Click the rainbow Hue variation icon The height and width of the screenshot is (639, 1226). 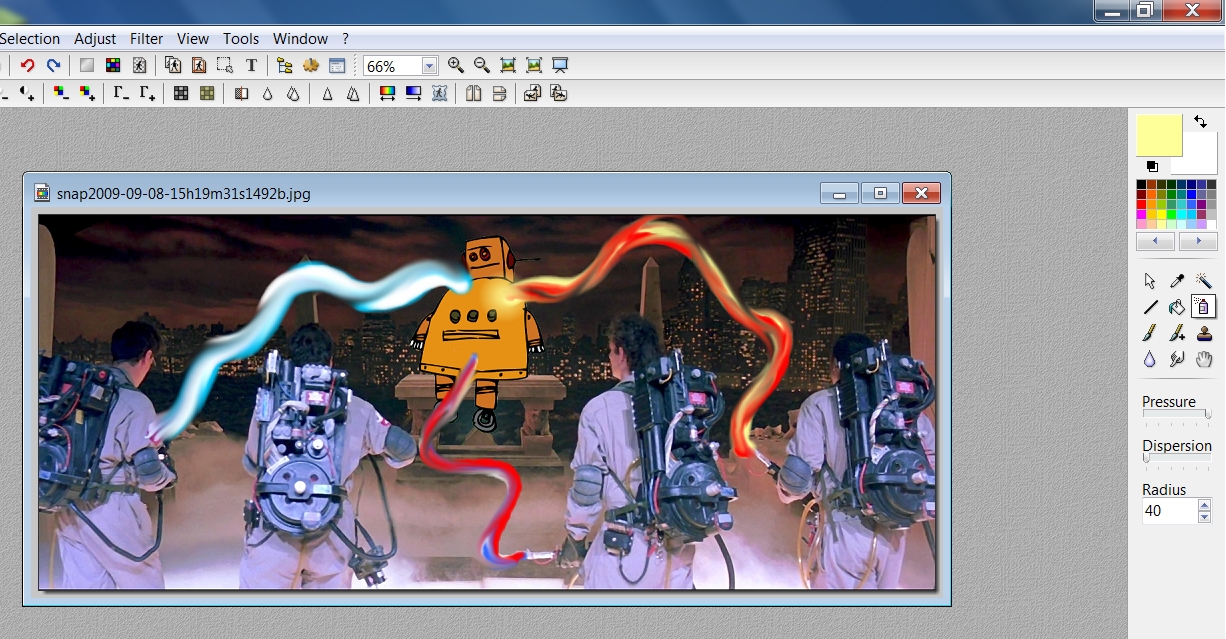(387, 93)
